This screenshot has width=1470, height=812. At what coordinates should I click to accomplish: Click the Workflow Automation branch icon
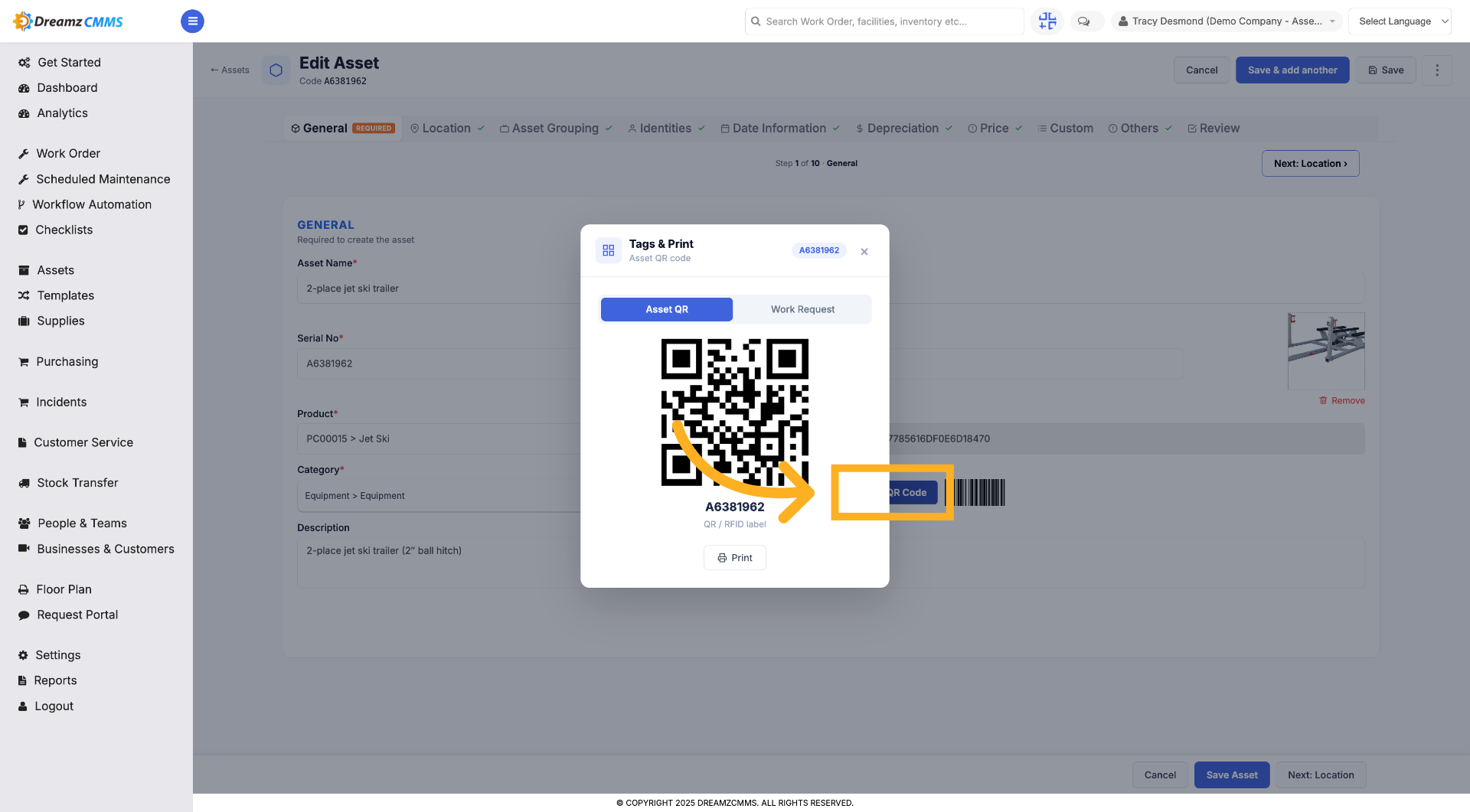pyautogui.click(x=21, y=205)
